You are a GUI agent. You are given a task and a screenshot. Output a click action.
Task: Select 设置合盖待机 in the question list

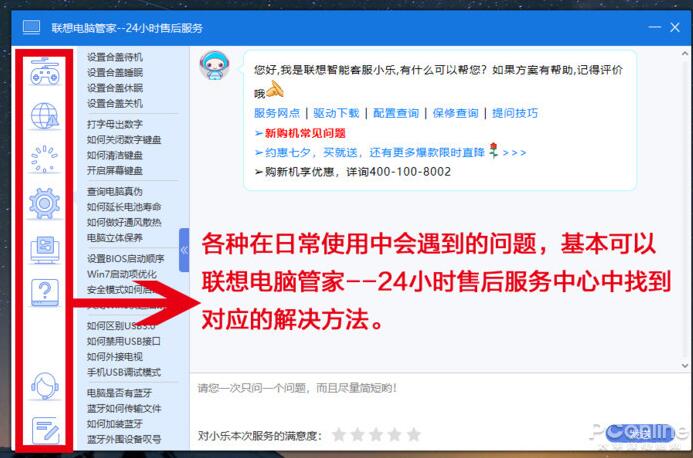tap(115, 57)
